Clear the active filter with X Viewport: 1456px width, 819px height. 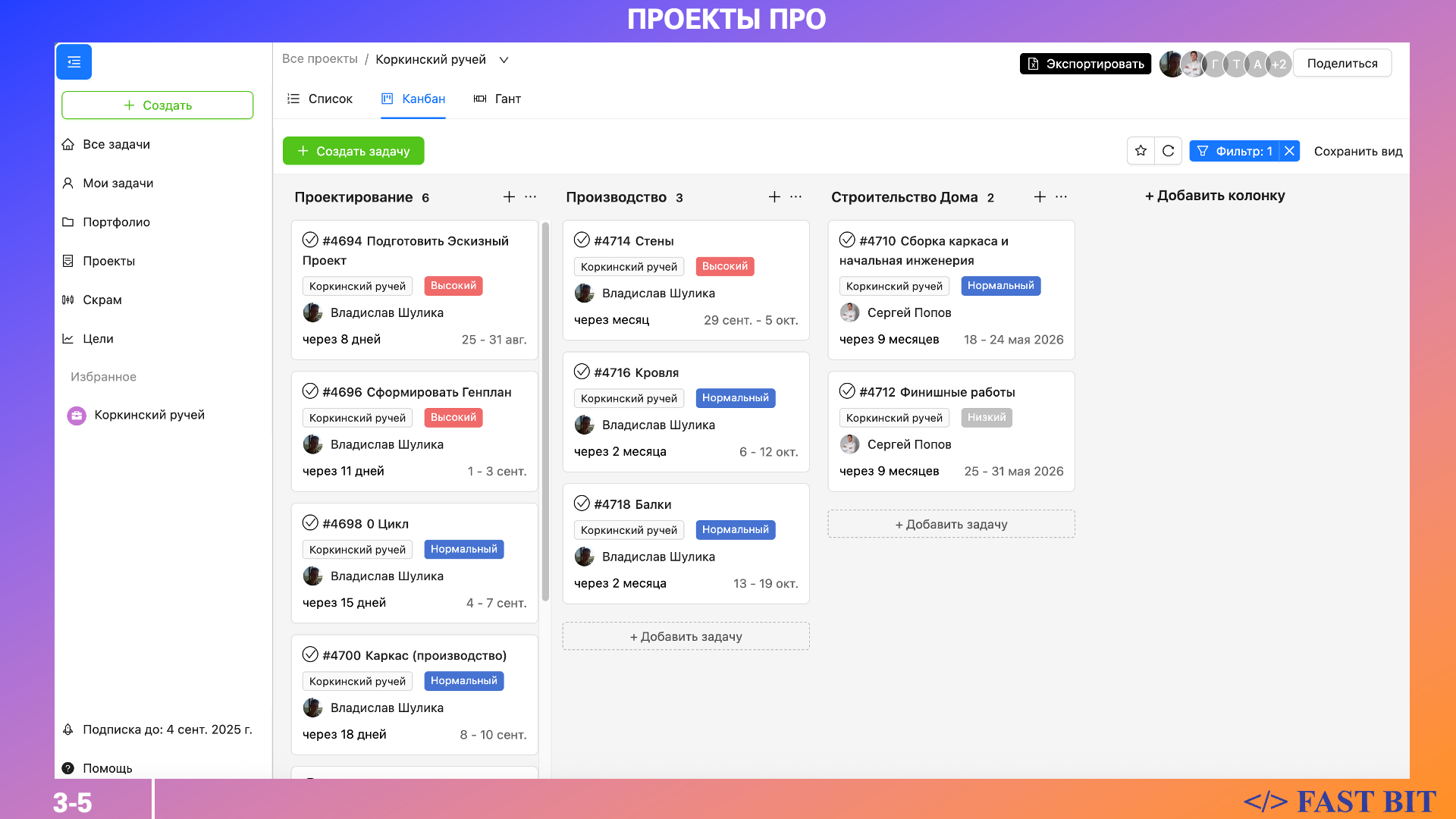click(1289, 151)
